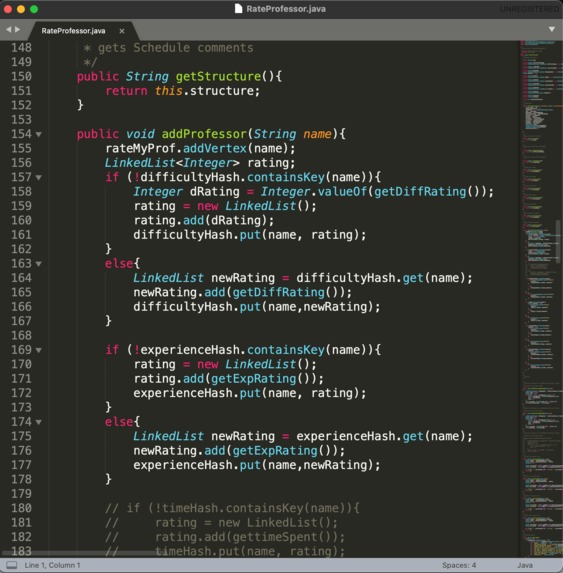This screenshot has height=573, width=563.
Task: Click line number 160 in the gutter
Action: [x=21, y=220]
